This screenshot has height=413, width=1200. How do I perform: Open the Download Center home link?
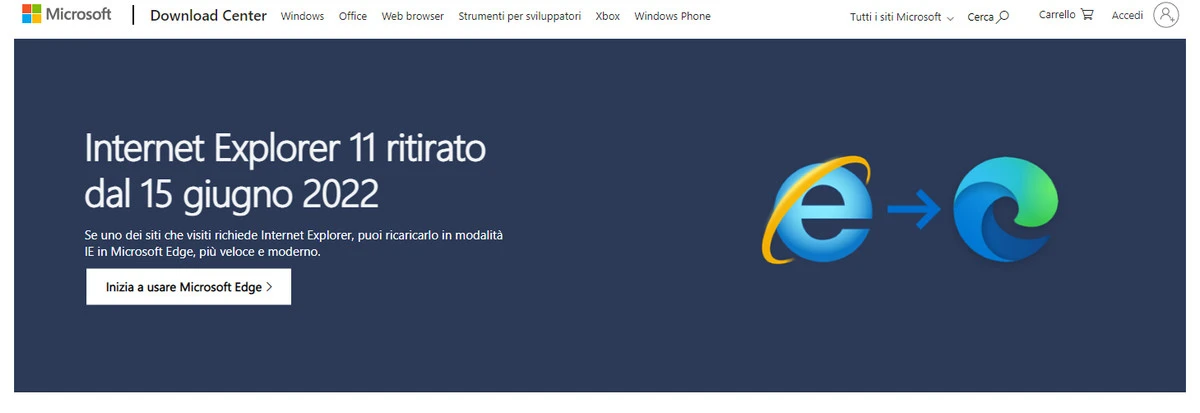pos(208,16)
